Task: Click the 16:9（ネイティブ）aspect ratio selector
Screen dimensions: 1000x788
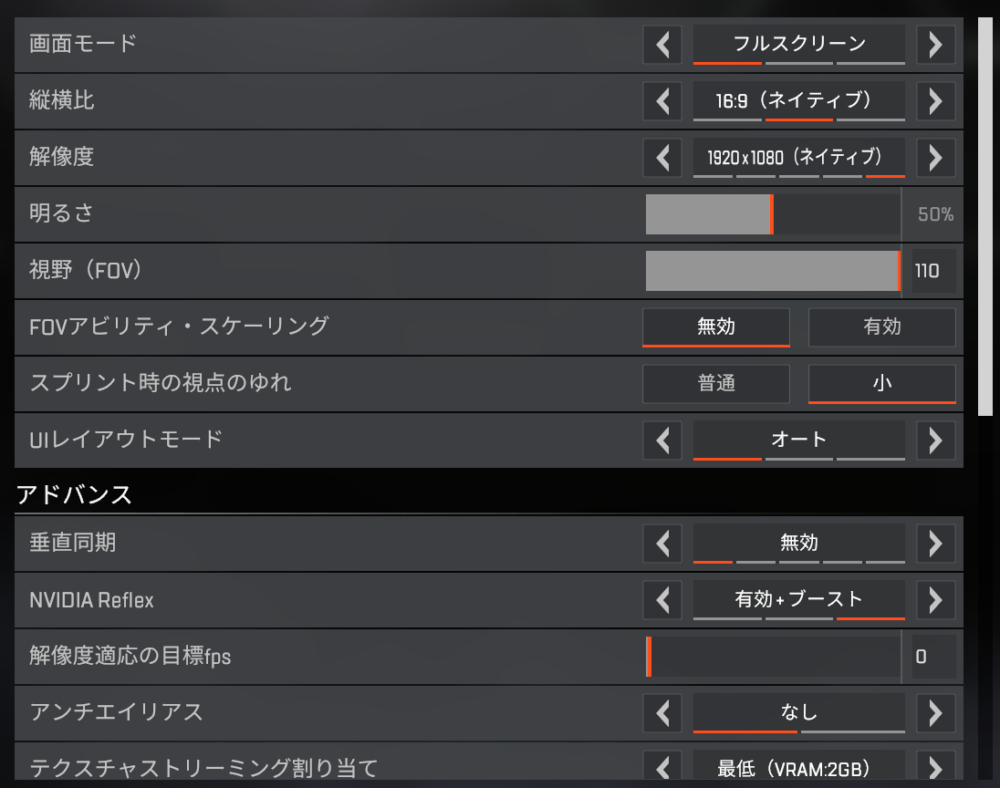Action: click(799, 101)
